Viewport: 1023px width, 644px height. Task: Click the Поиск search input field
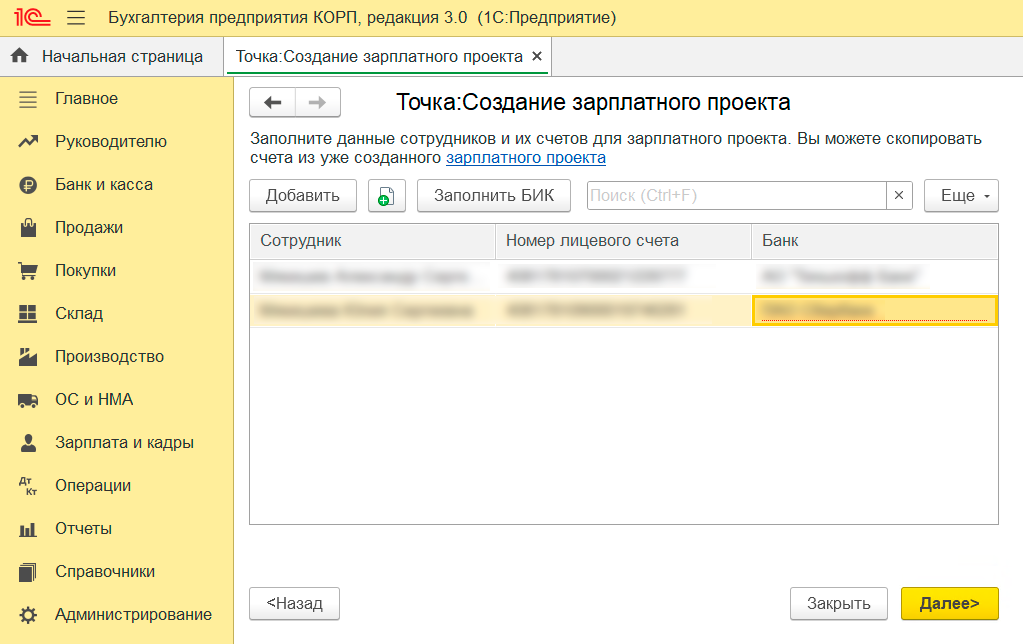[x=735, y=196]
